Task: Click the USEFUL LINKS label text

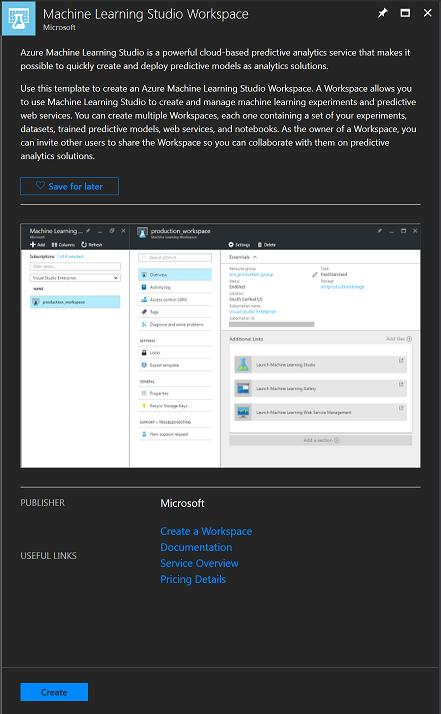Action: pos(48,556)
